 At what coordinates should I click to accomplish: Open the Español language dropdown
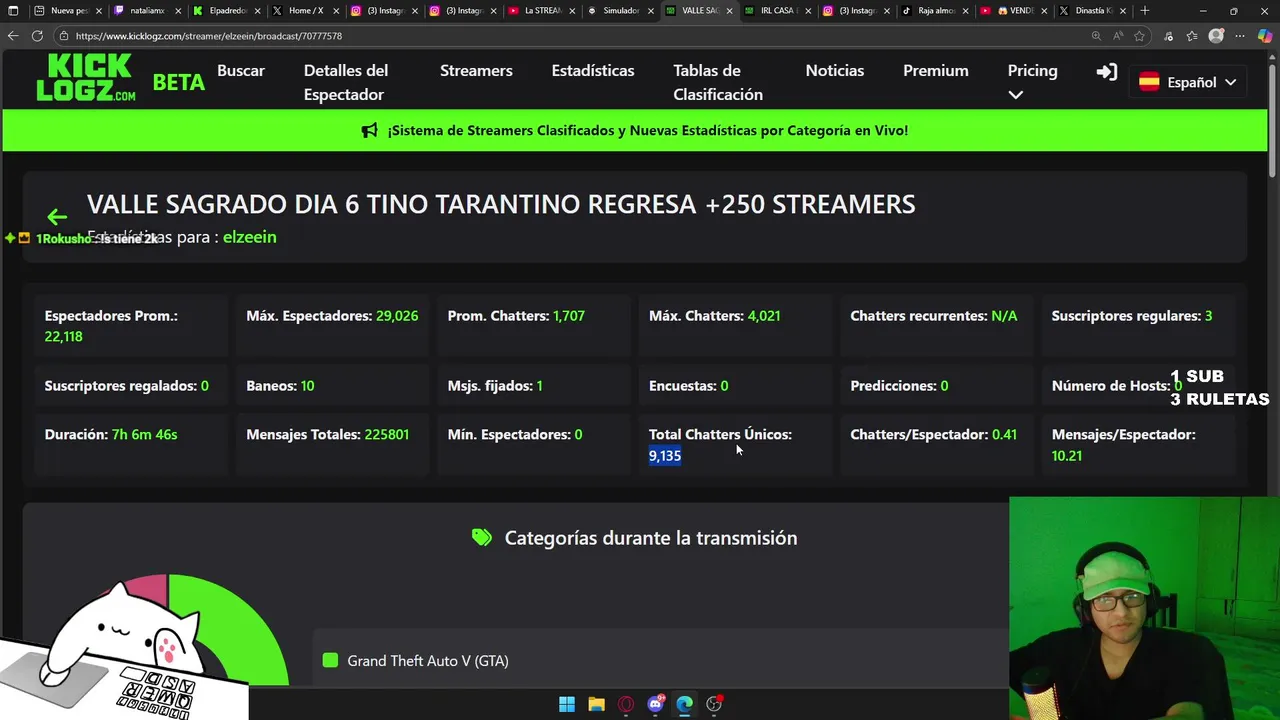point(1188,82)
